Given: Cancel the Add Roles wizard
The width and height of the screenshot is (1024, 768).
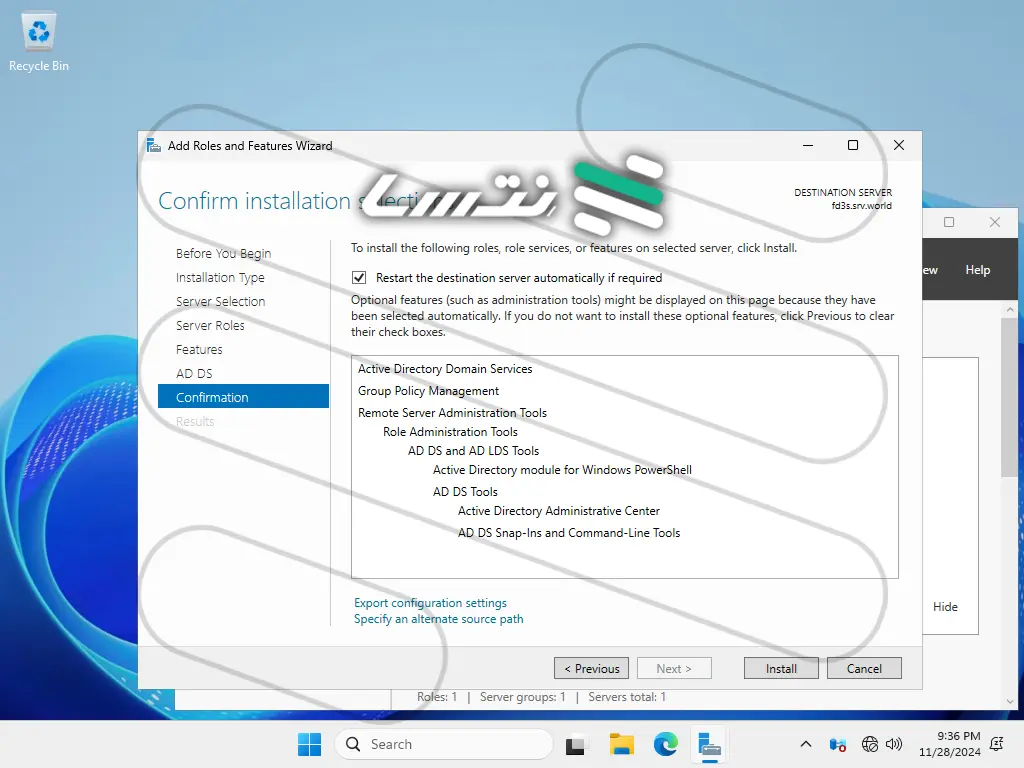Looking at the screenshot, I should point(864,668).
